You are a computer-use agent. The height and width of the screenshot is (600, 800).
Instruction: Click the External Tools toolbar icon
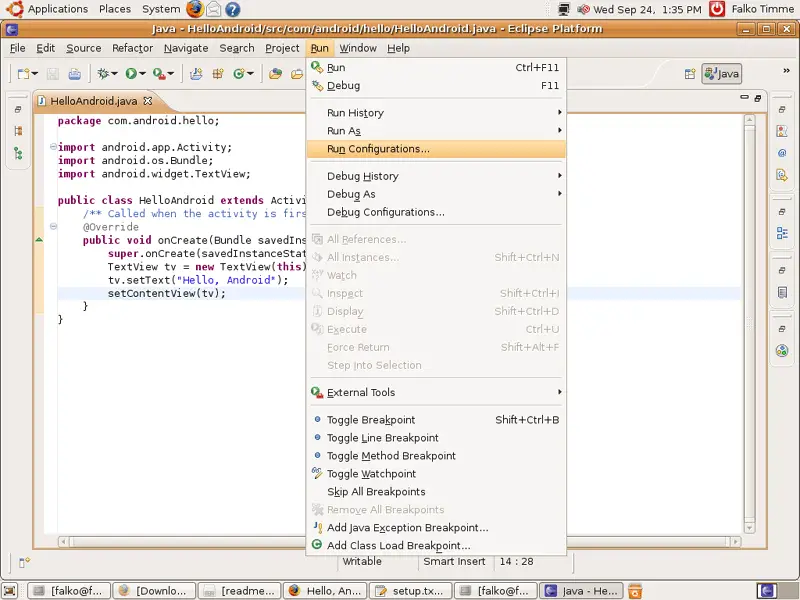click(159, 74)
